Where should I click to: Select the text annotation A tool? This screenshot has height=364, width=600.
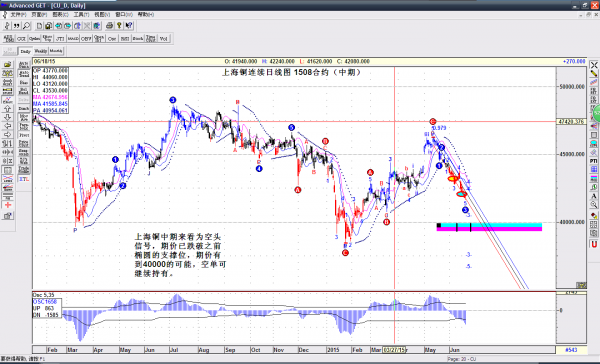click(x=594, y=196)
